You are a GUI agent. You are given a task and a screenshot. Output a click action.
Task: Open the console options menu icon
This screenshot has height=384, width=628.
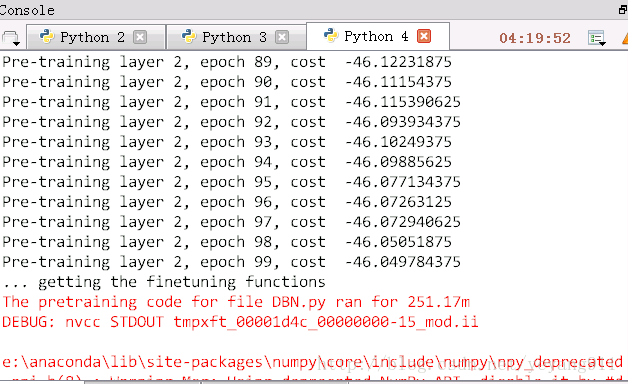597,38
